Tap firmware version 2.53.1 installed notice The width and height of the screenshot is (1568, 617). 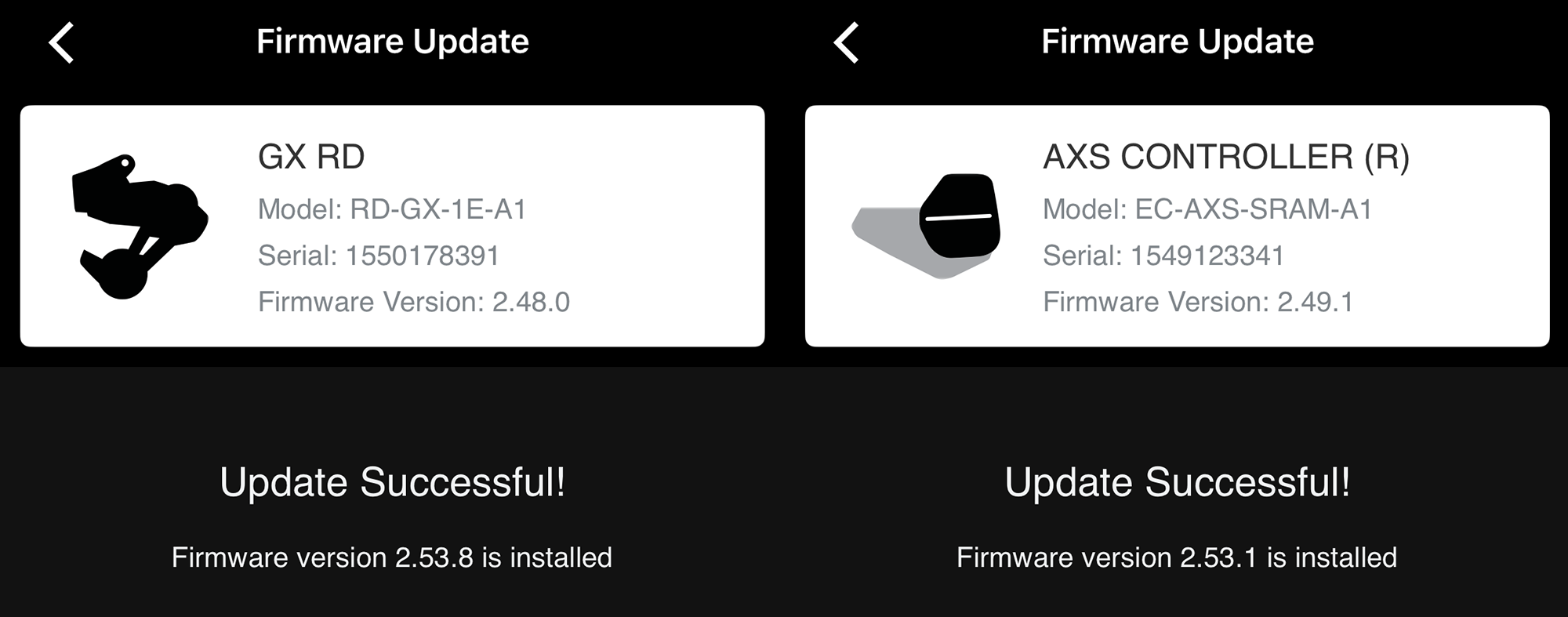1177,557
